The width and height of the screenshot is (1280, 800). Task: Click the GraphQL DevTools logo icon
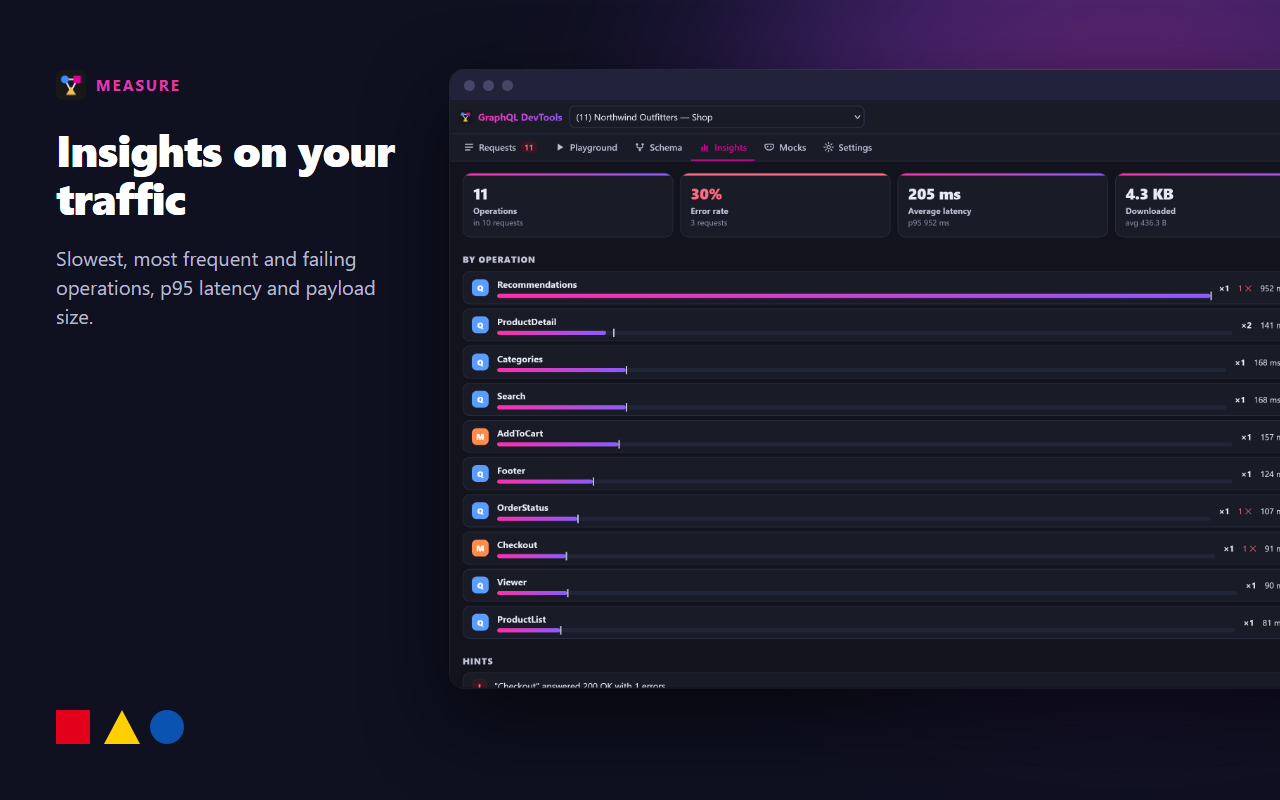click(x=465, y=117)
